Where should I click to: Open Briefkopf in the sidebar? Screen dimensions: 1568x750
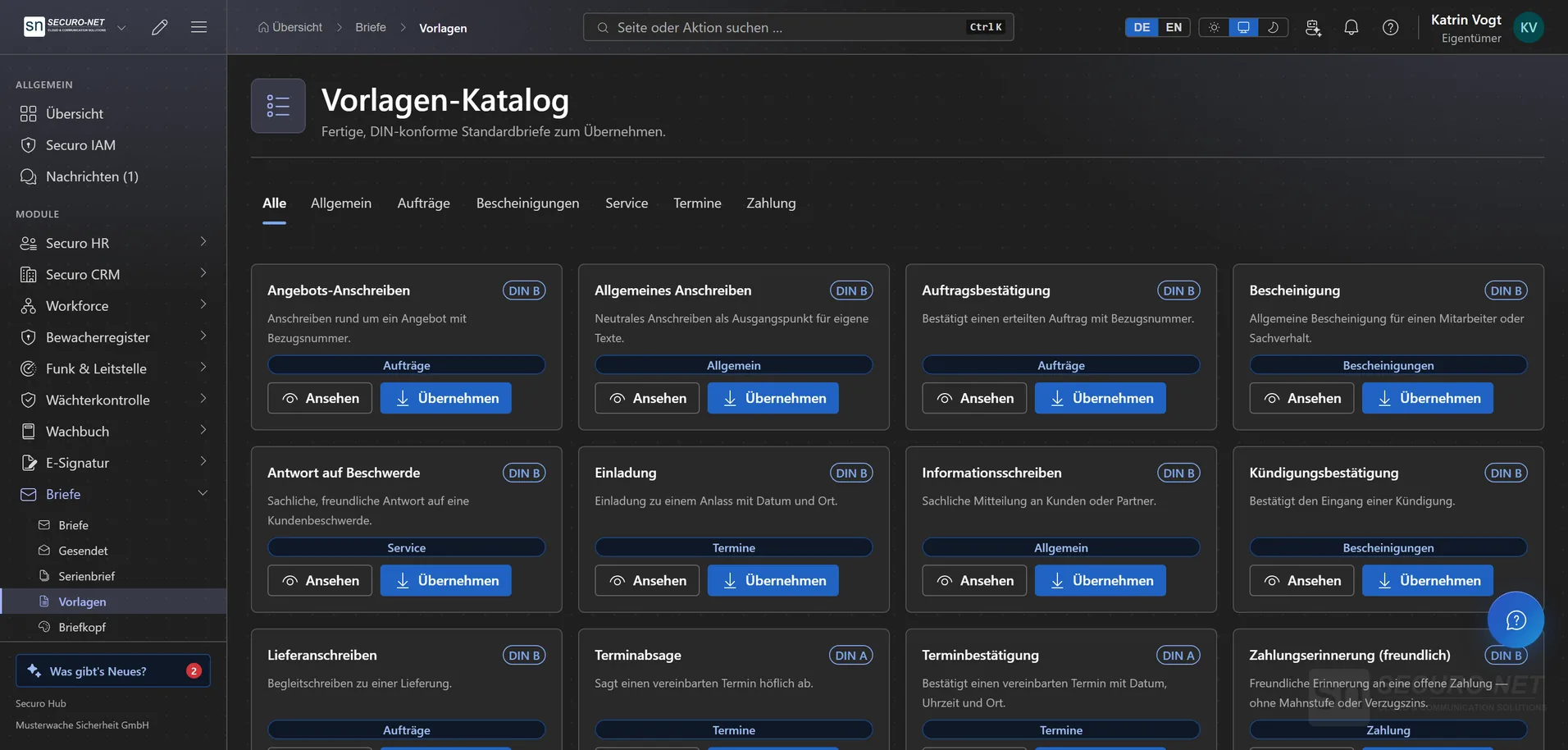tap(82, 627)
